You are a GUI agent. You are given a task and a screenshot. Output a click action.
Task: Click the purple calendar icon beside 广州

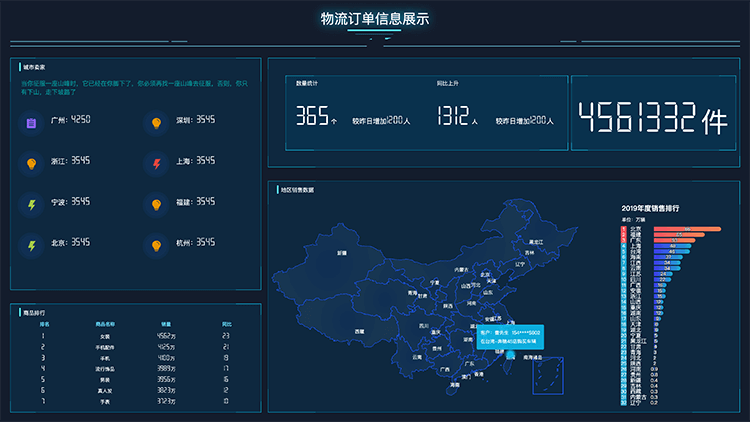(x=31, y=123)
